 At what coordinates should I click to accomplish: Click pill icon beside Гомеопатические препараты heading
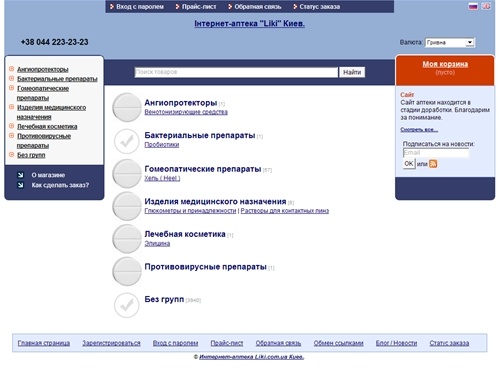point(127,173)
